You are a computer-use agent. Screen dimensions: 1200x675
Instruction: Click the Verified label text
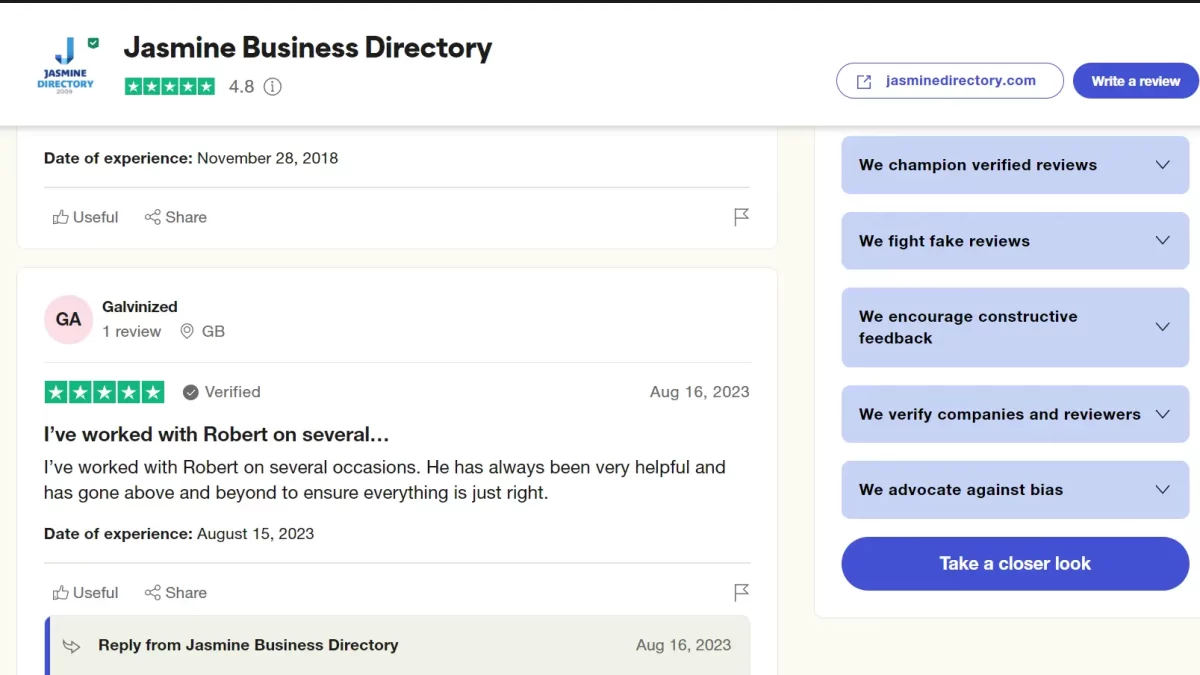[x=232, y=392]
